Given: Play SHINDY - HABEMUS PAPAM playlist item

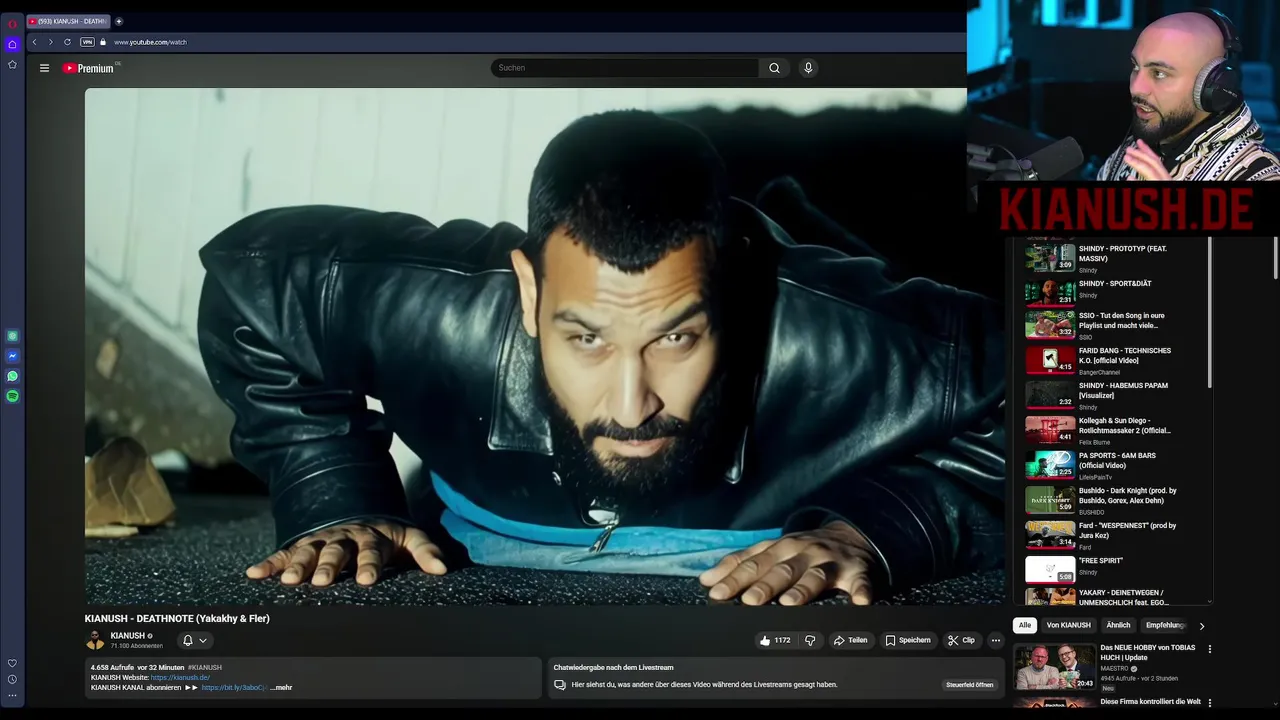Looking at the screenshot, I should [1112, 396].
